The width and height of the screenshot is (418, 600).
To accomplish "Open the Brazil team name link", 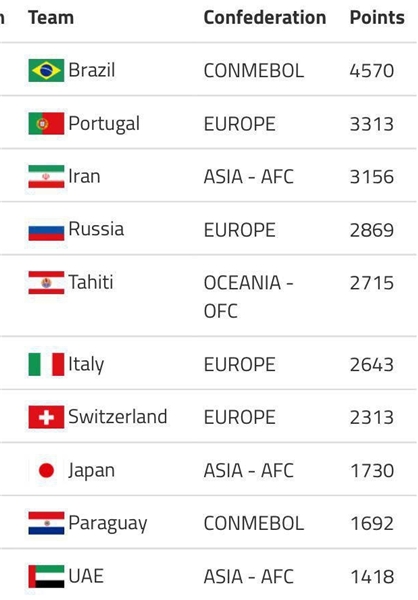I will pyautogui.click(x=91, y=70).
